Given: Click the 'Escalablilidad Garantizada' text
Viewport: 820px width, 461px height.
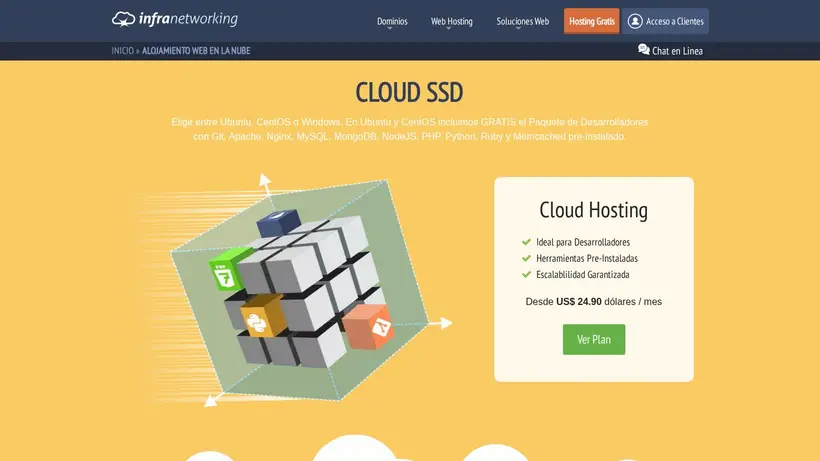Looking at the screenshot, I should pyautogui.click(x=583, y=274).
